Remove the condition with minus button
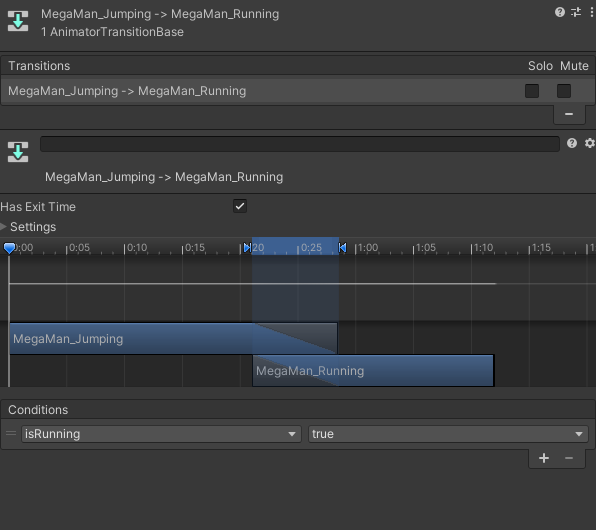Viewport: 596px width, 530px height. [x=569, y=458]
